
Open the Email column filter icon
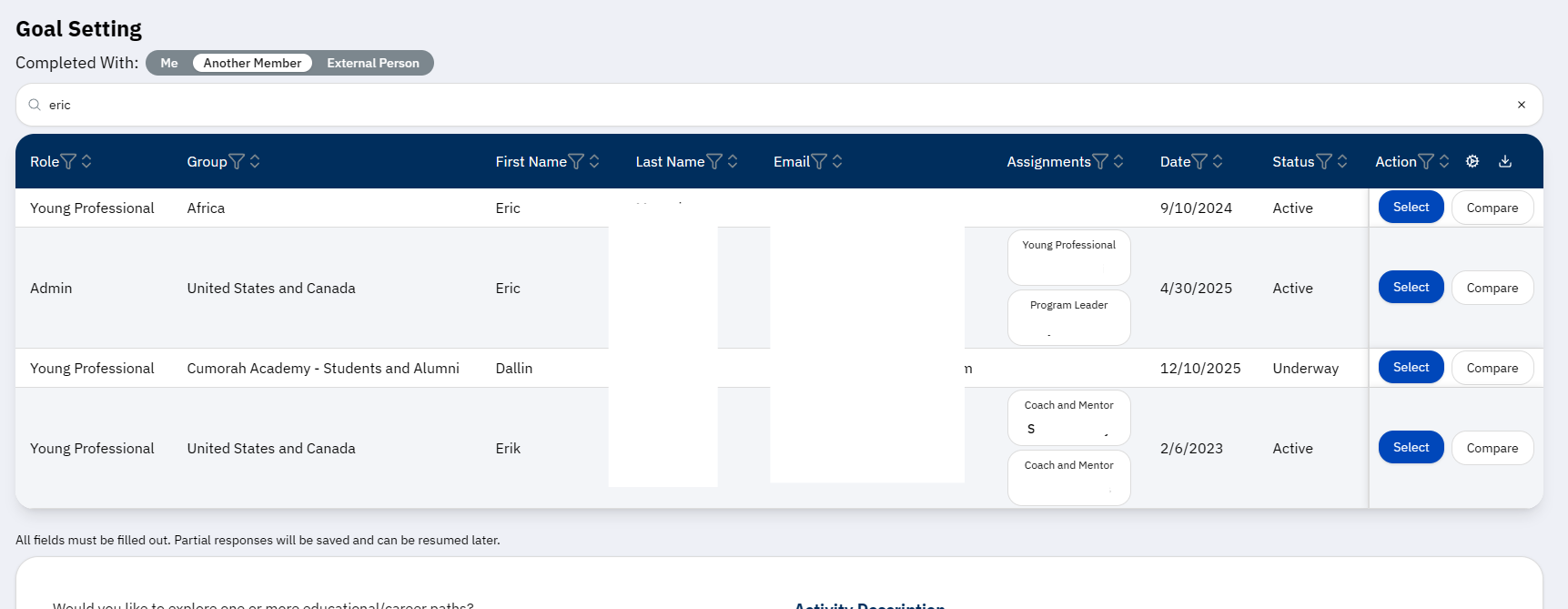pyautogui.click(x=820, y=161)
